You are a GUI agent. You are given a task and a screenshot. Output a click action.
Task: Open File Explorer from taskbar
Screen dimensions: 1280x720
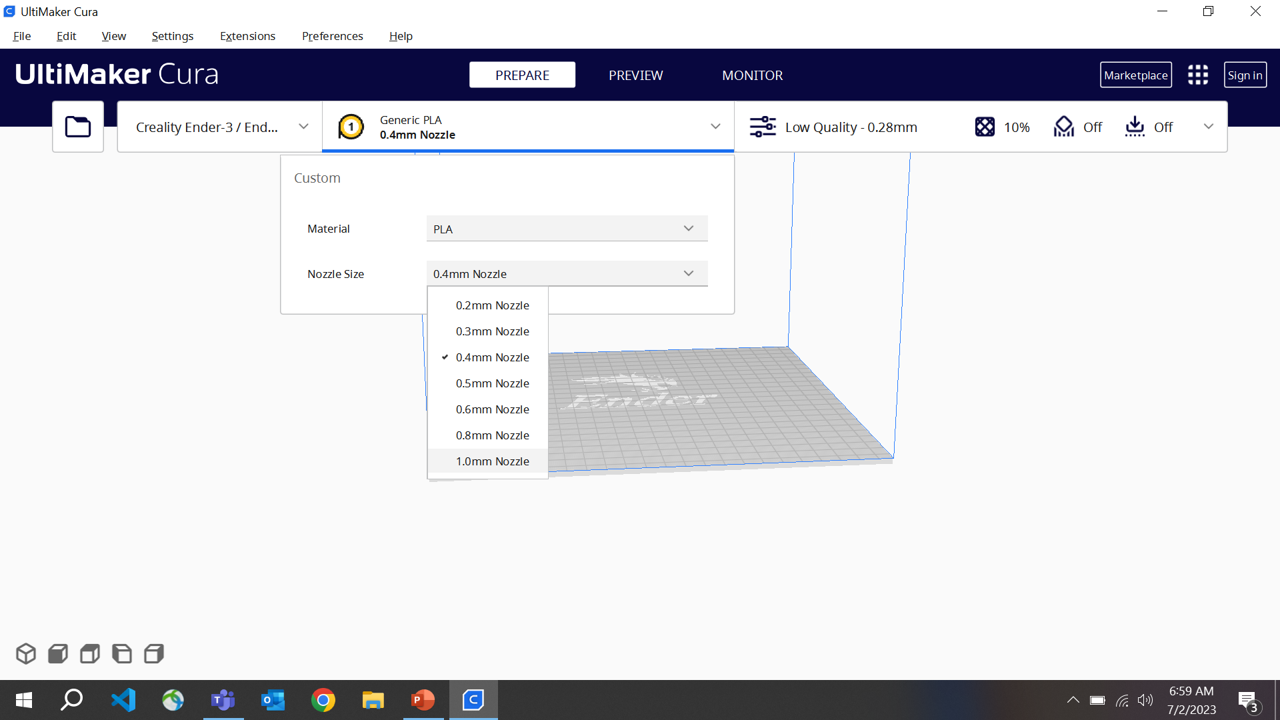coord(373,700)
